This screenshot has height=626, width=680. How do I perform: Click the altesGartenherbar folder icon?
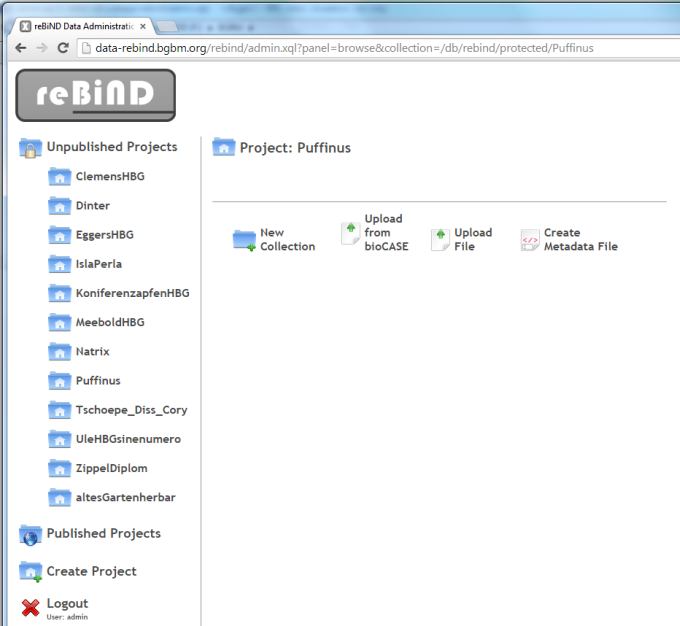[59, 497]
